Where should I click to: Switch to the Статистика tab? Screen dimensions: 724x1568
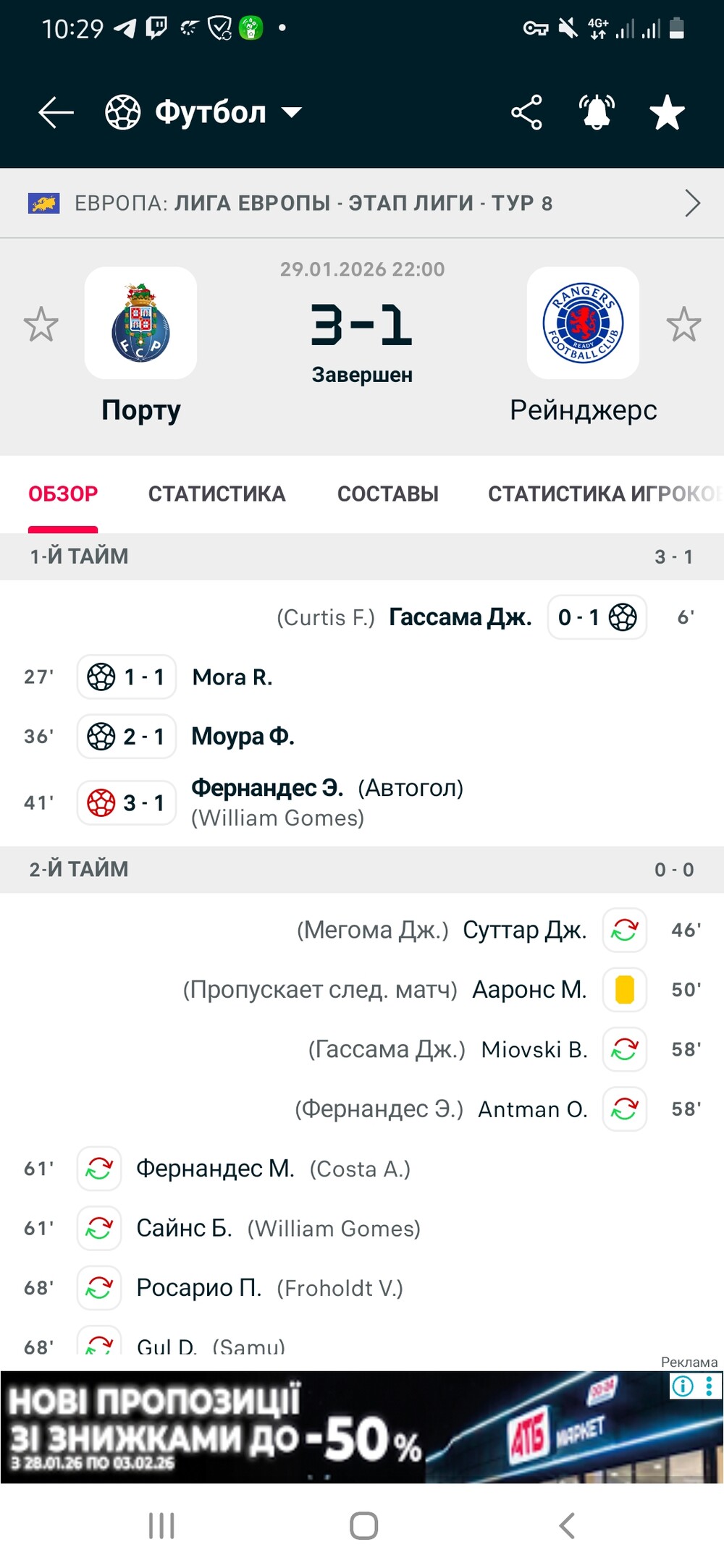[216, 494]
